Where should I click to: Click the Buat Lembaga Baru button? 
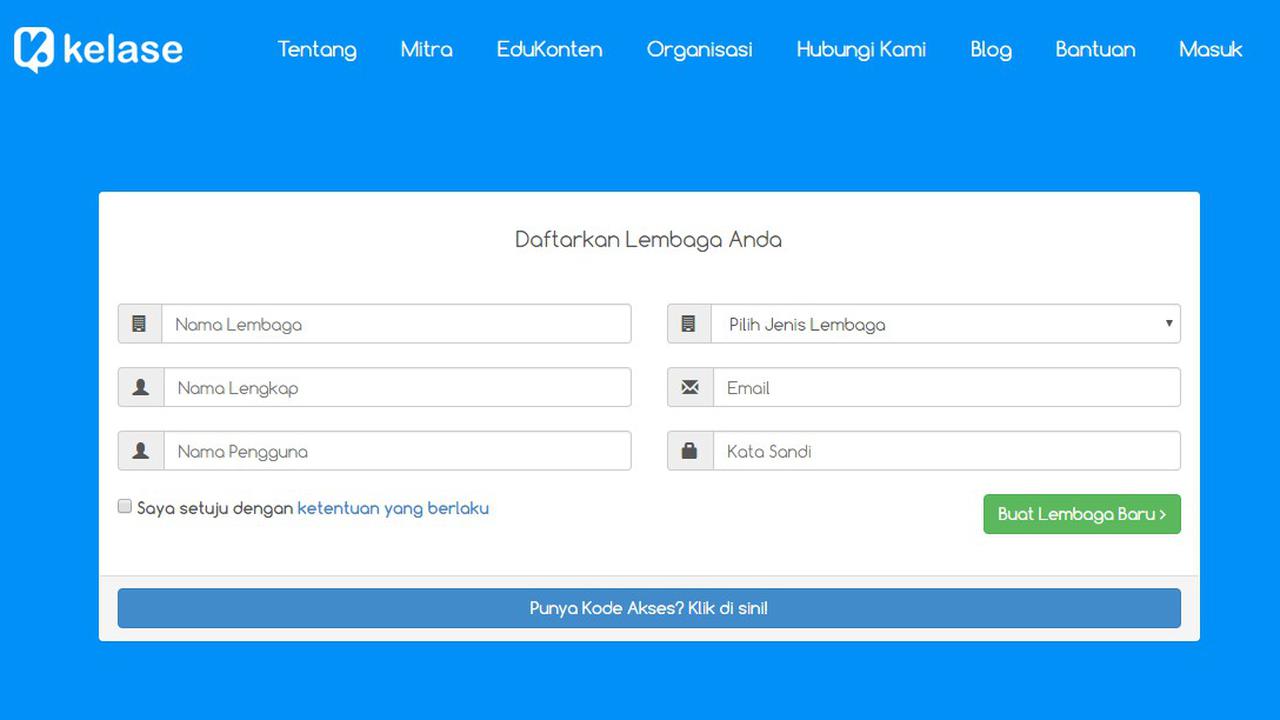(1081, 513)
